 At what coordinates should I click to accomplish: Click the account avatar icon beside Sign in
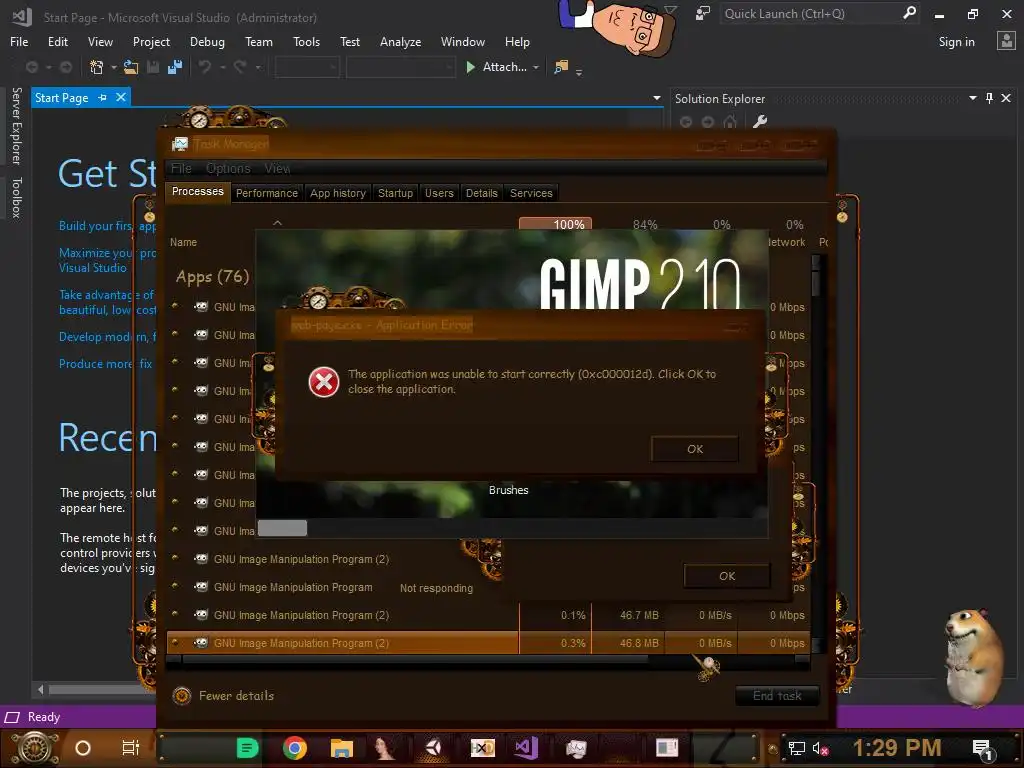tap(1006, 41)
